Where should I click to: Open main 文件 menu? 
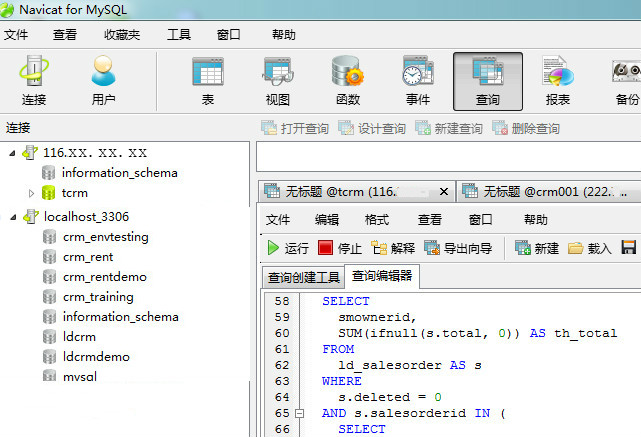pos(16,35)
